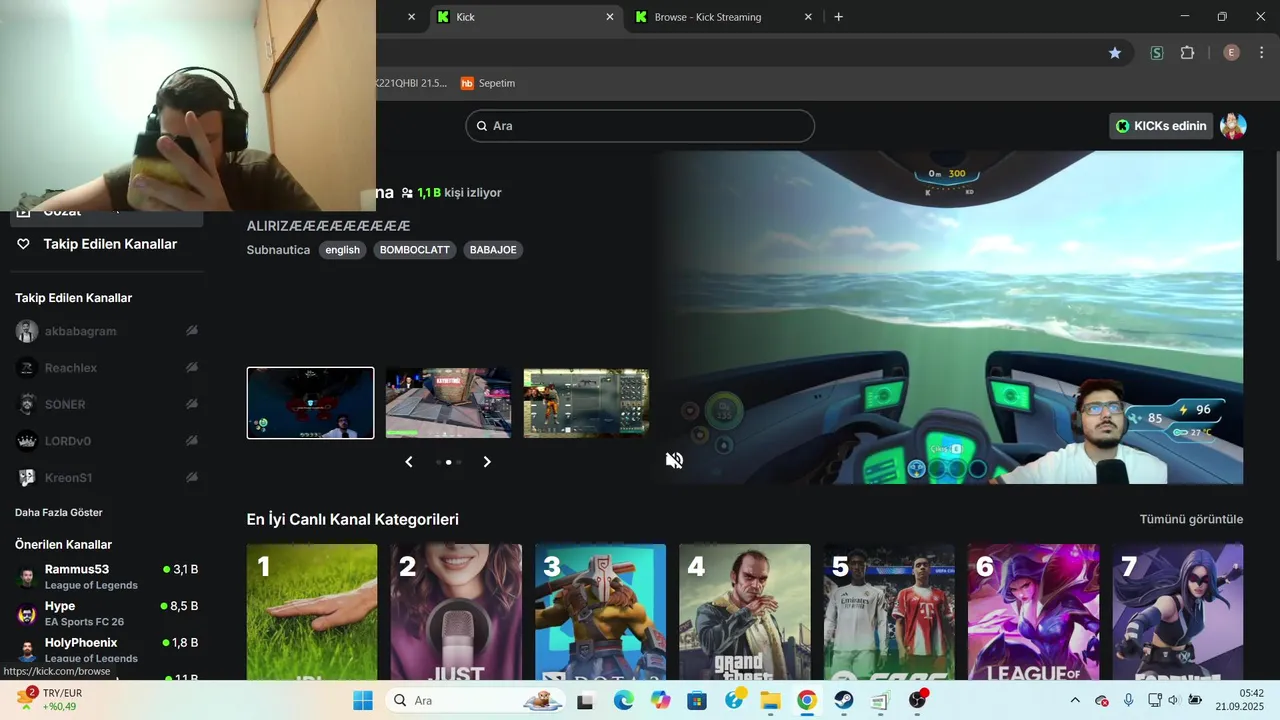The height and width of the screenshot is (720, 1280).
Task: Go to next featured stream arrow
Action: pos(487,462)
